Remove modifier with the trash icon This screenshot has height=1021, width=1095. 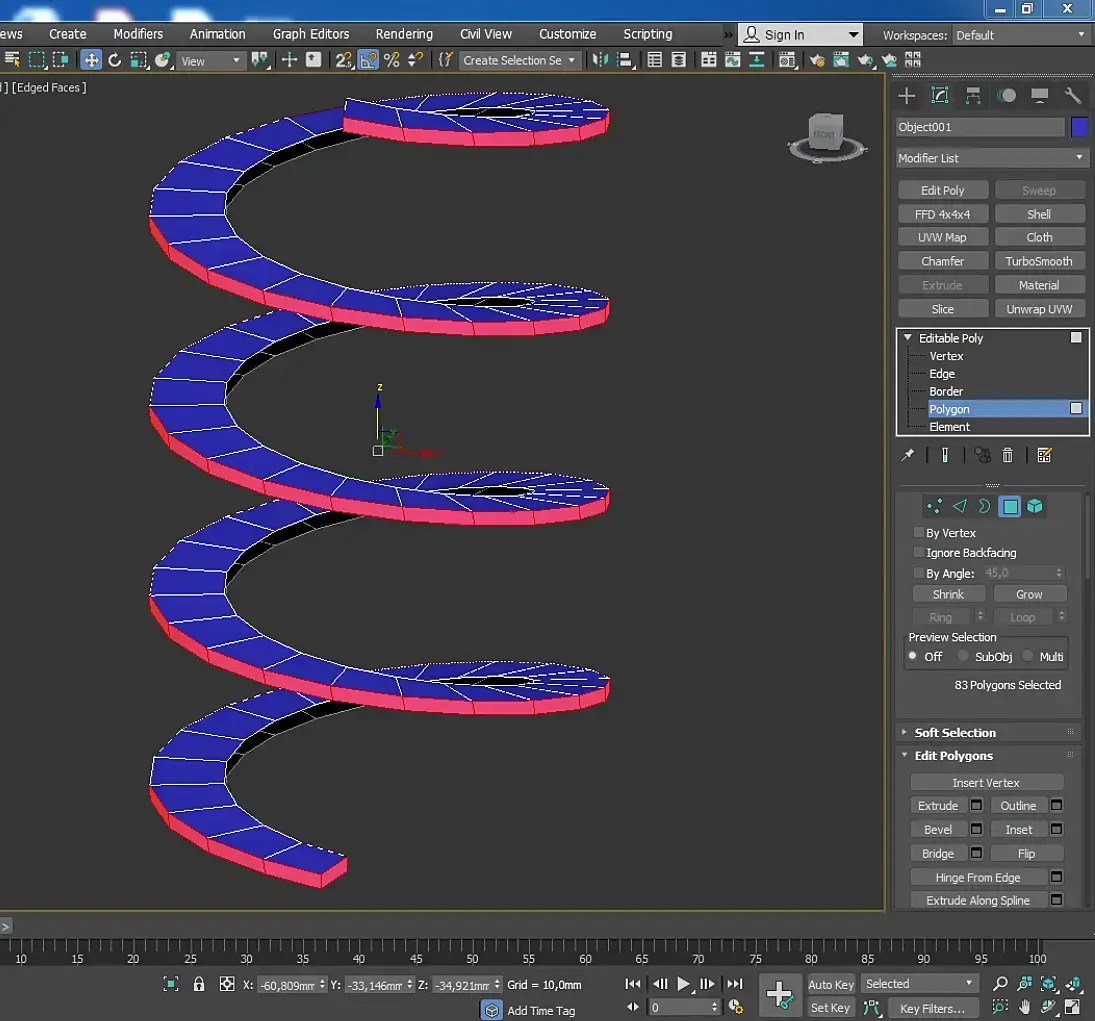coord(1008,456)
